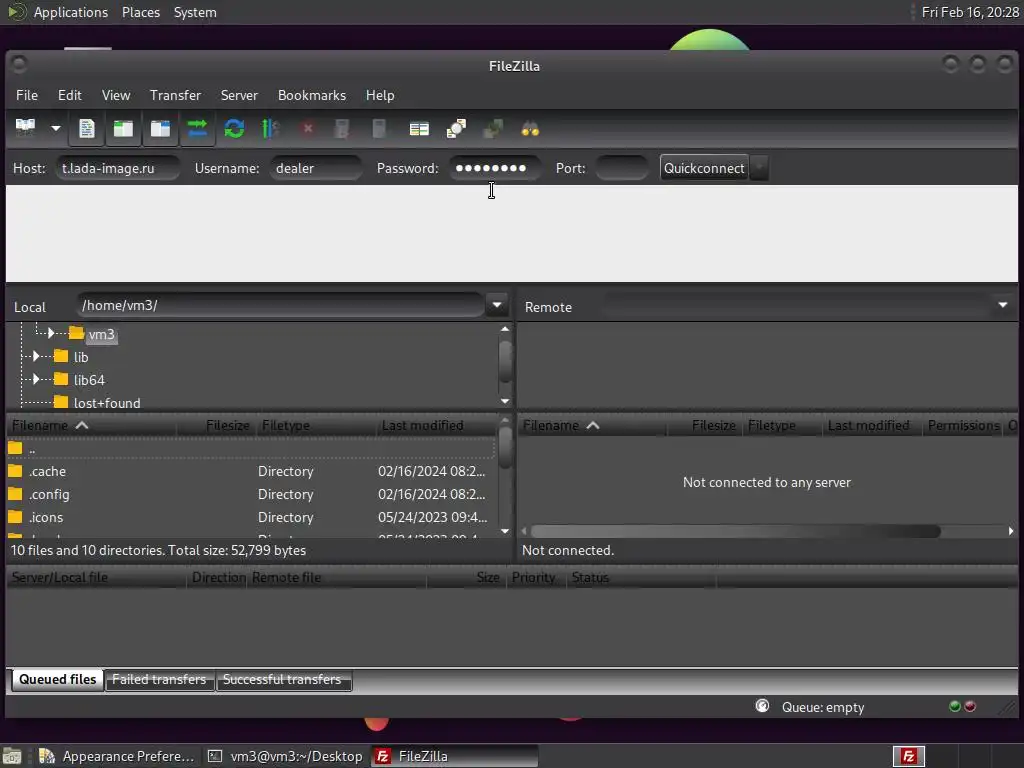Open the Site Manager dropdown arrow

56,129
